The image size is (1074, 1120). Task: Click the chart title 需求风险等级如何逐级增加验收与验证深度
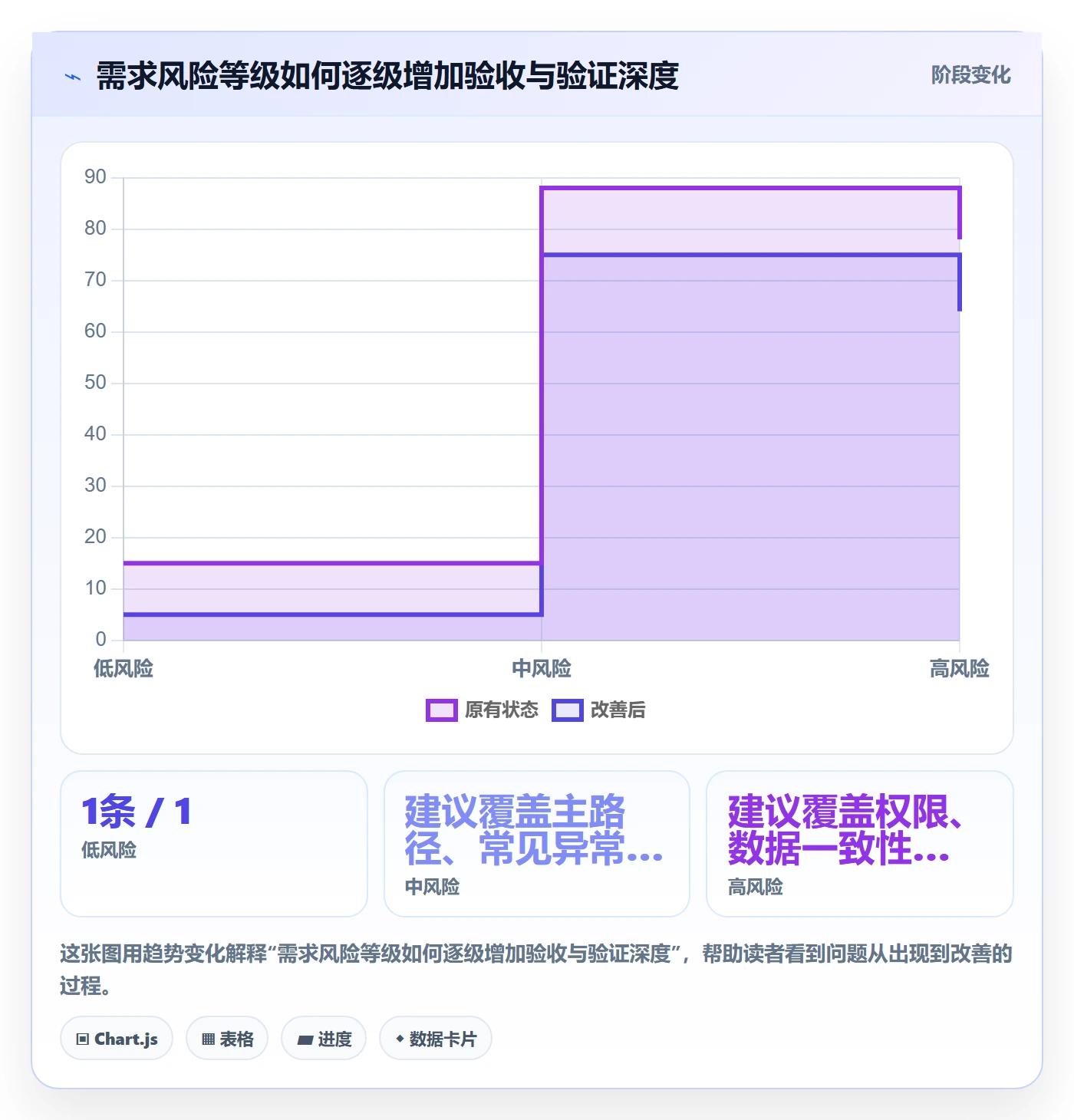click(387, 76)
